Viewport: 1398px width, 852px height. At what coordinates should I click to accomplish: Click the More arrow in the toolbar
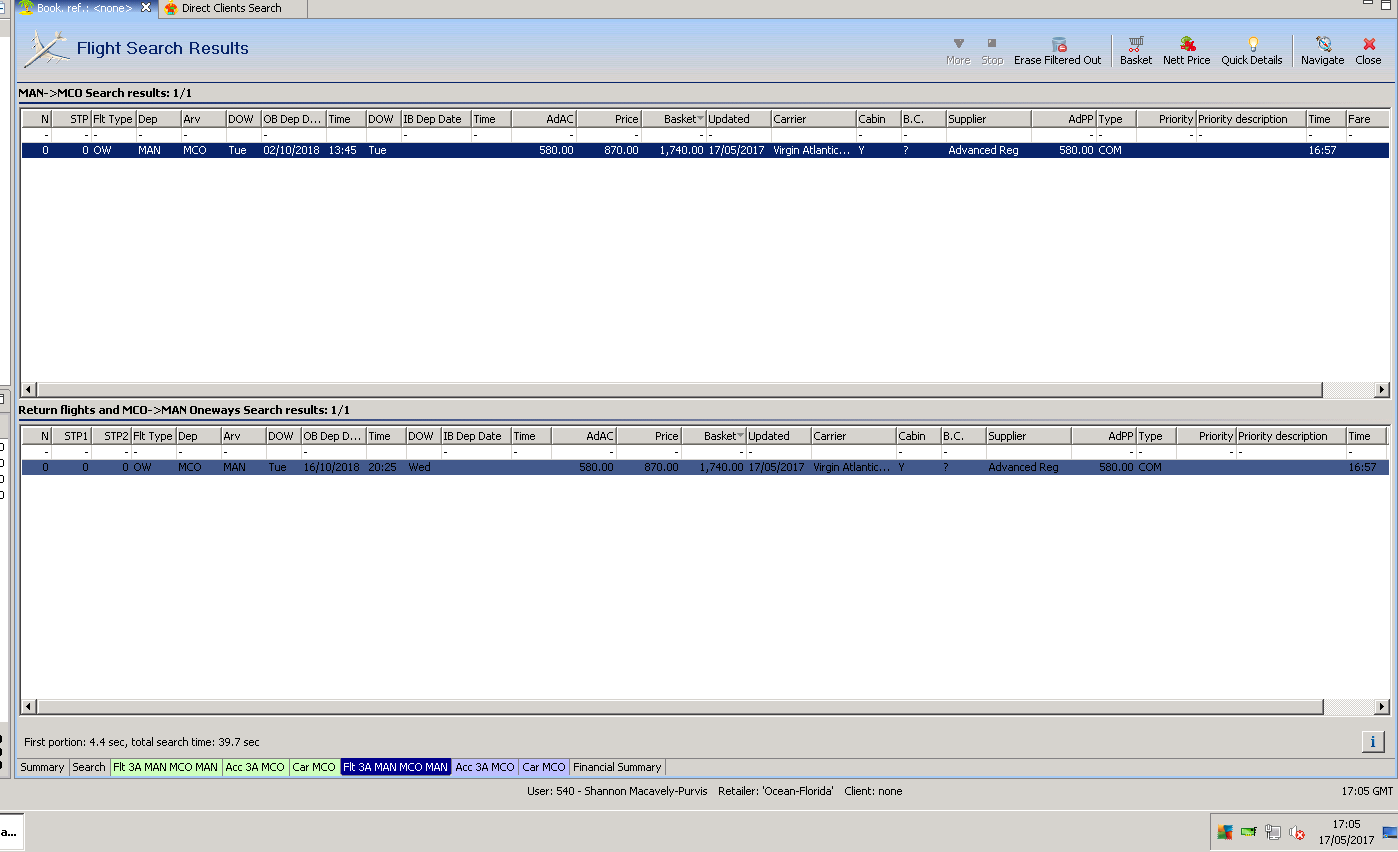pos(958,45)
